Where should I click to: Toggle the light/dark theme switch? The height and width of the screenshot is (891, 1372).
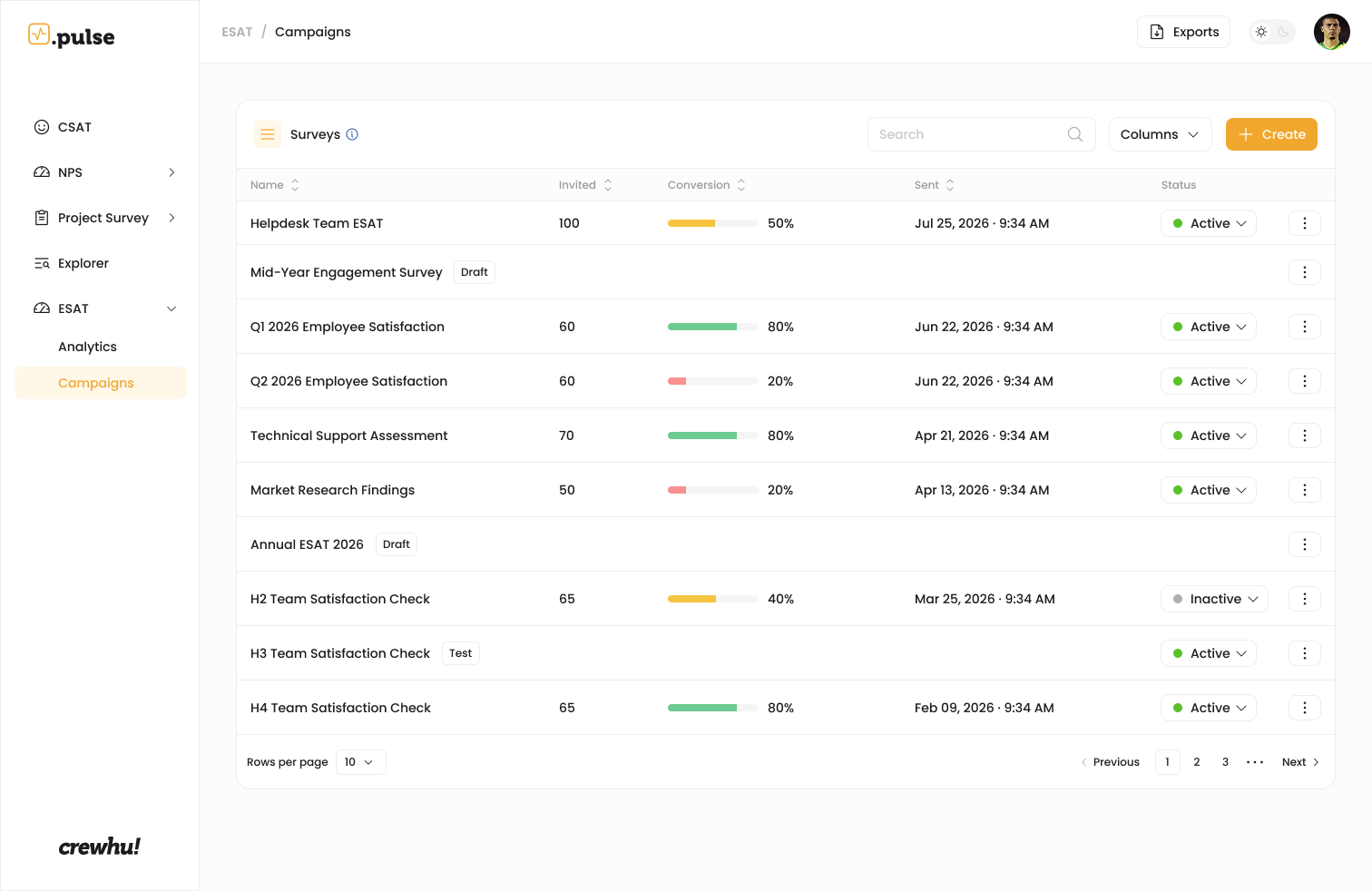[x=1272, y=32]
